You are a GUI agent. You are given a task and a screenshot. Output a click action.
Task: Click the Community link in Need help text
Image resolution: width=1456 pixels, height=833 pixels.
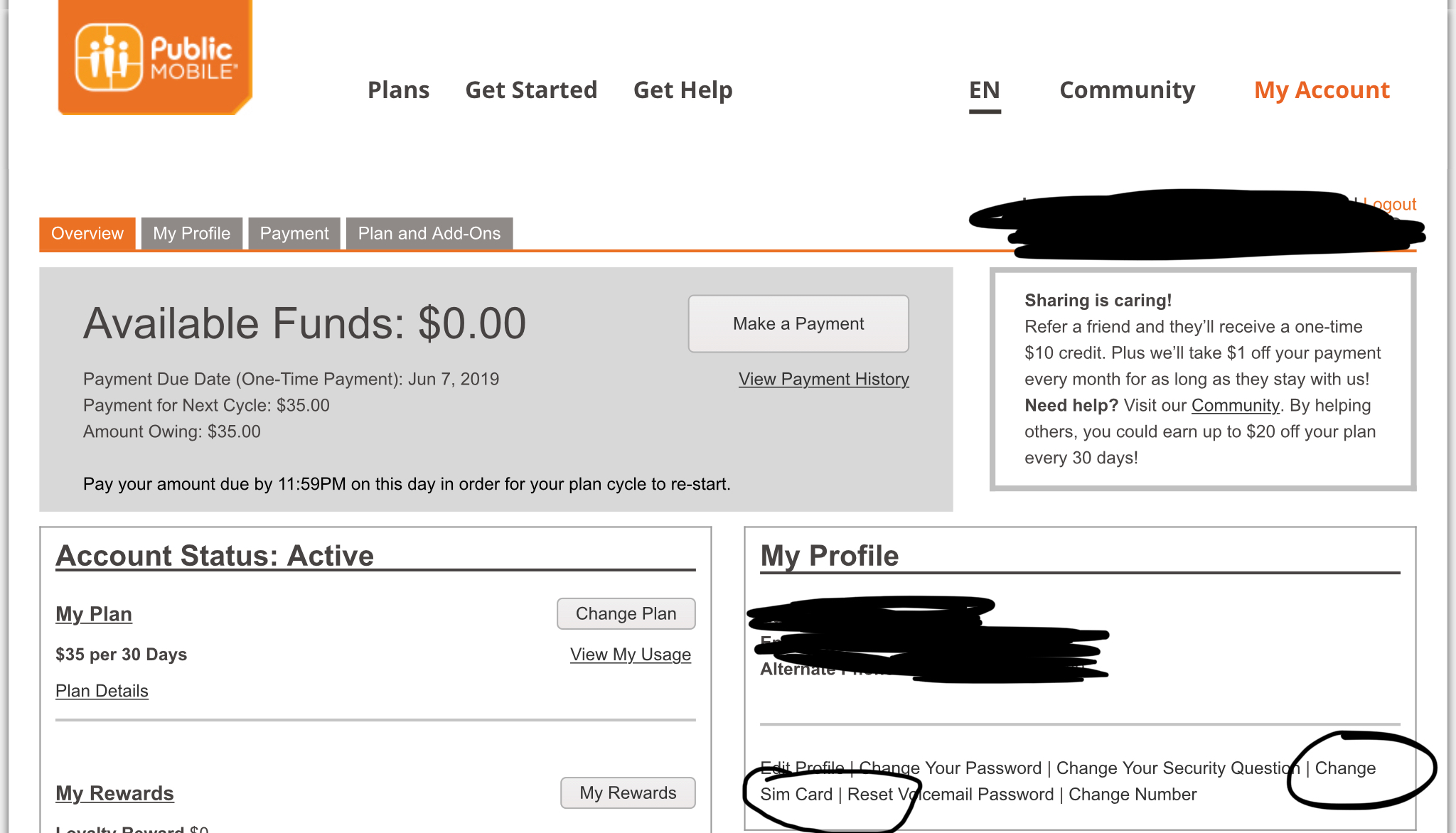1235,406
